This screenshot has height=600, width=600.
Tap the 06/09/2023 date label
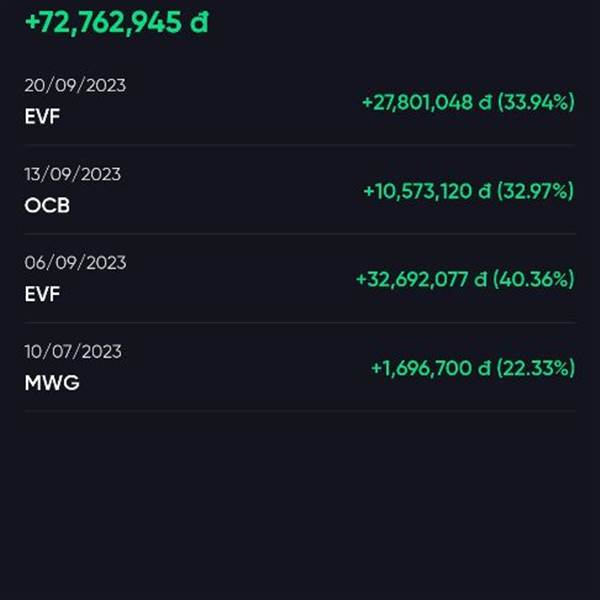coord(75,263)
